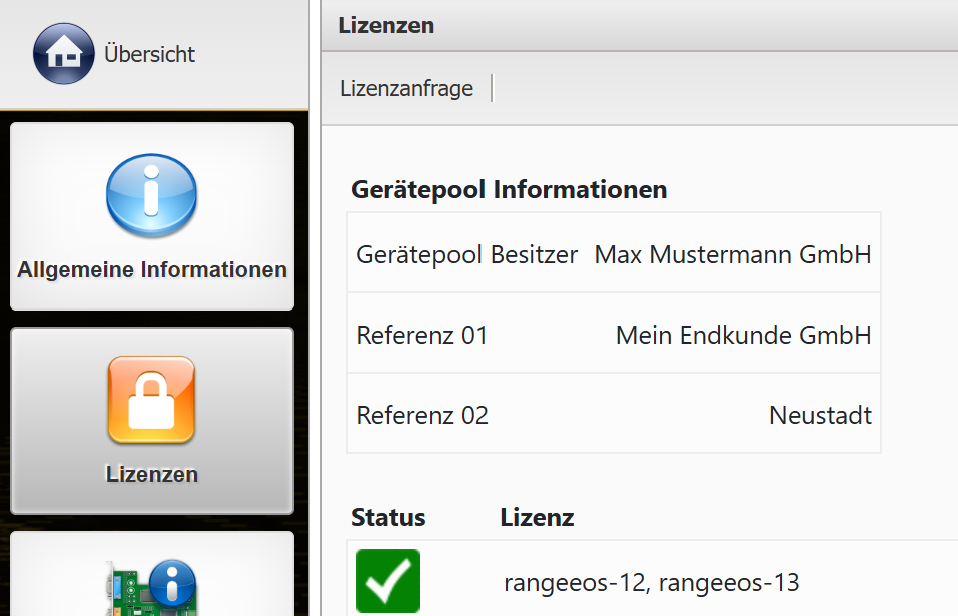The height and width of the screenshot is (616, 958).
Task: Open the Übersicht text link
Action: [149, 54]
